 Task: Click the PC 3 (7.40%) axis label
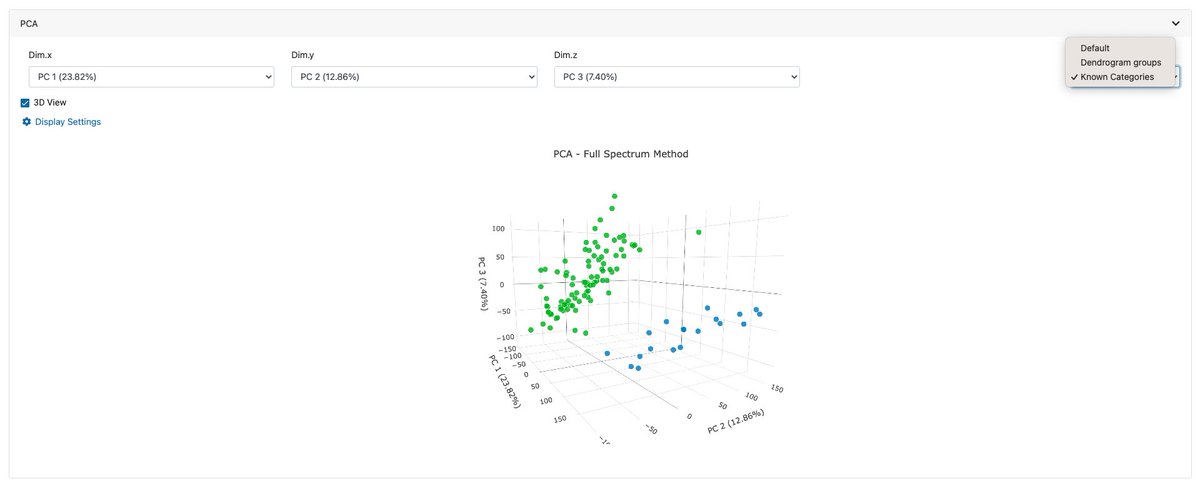pos(481,283)
